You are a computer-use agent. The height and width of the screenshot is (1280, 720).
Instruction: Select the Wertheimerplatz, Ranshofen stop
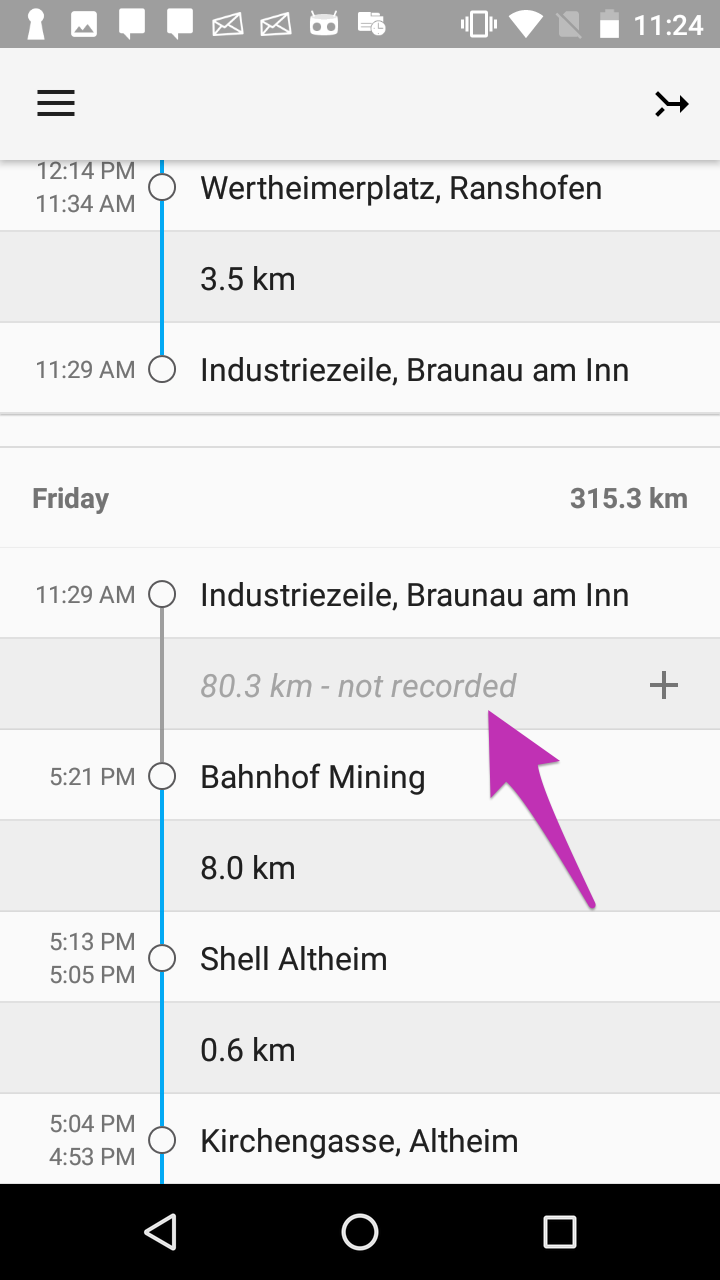click(400, 188)
